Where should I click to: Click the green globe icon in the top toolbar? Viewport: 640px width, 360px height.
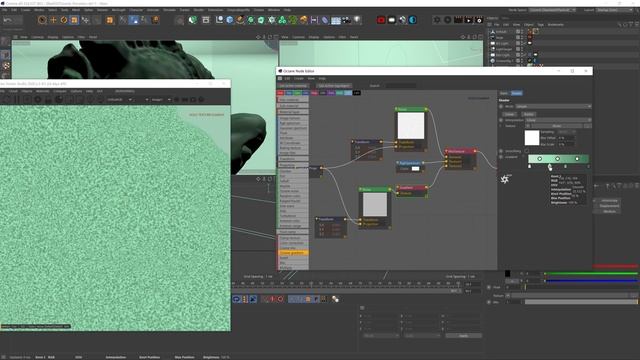[193, 20]
